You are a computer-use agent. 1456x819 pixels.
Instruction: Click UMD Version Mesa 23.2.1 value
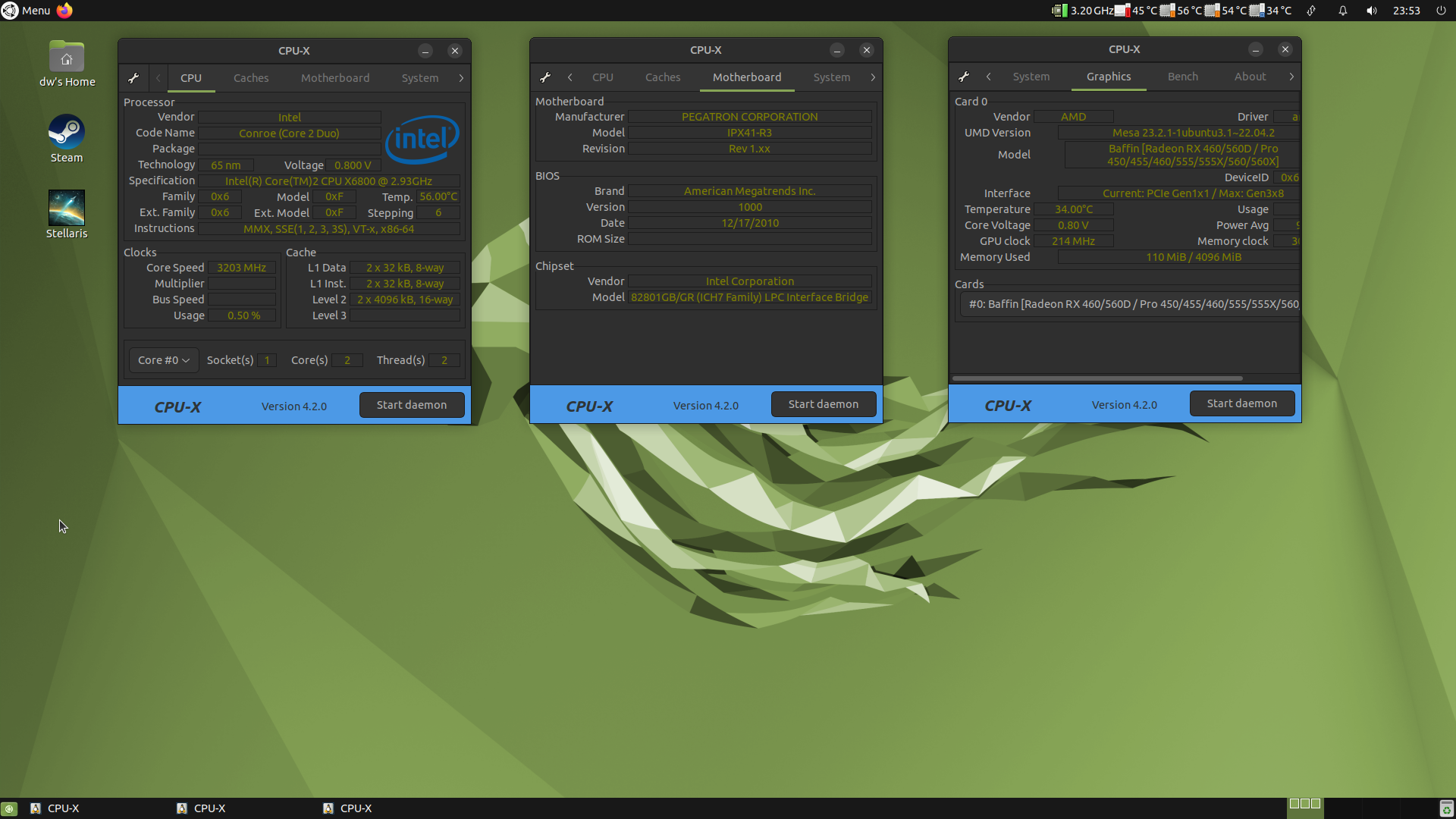tap(1179, 133)
